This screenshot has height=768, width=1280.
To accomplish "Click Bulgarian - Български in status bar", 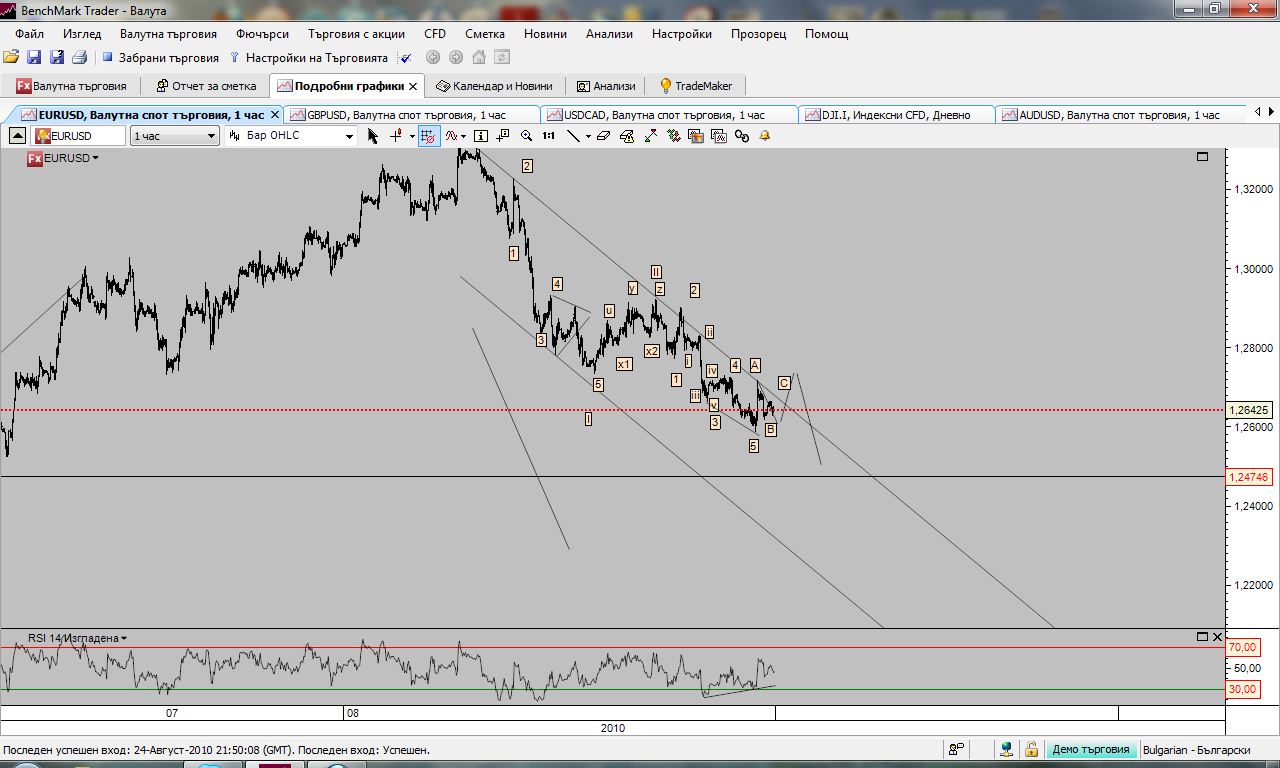I will tap(1196, 749).
